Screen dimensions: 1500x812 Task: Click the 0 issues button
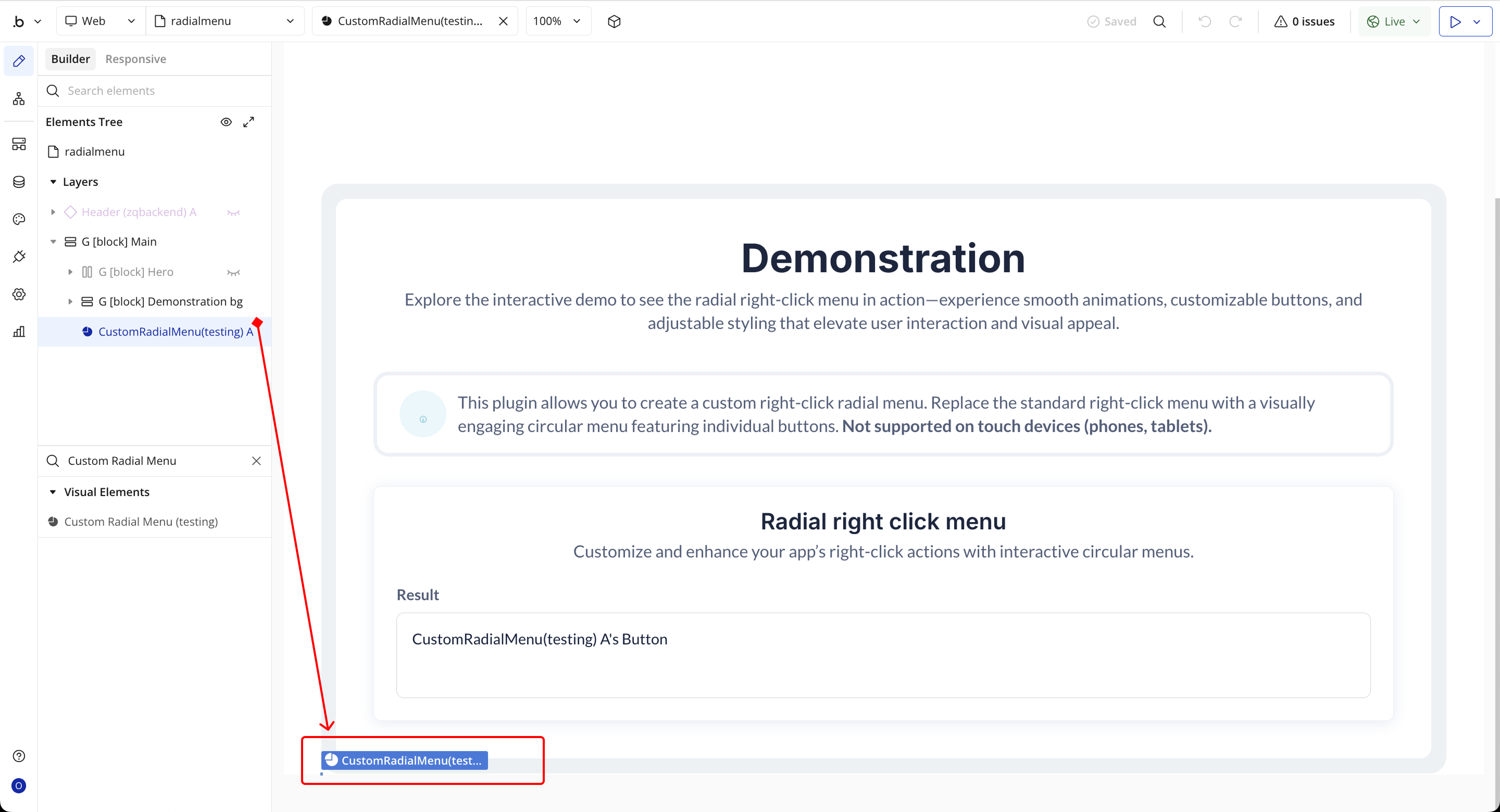pos(1304,21)
